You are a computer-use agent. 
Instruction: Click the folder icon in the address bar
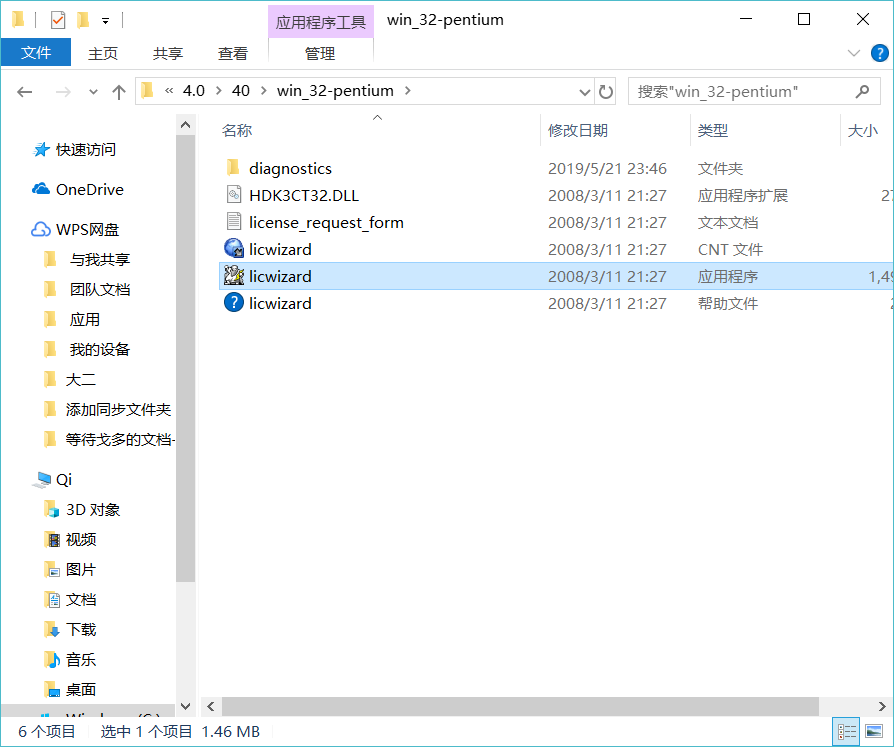click(147, 91)
